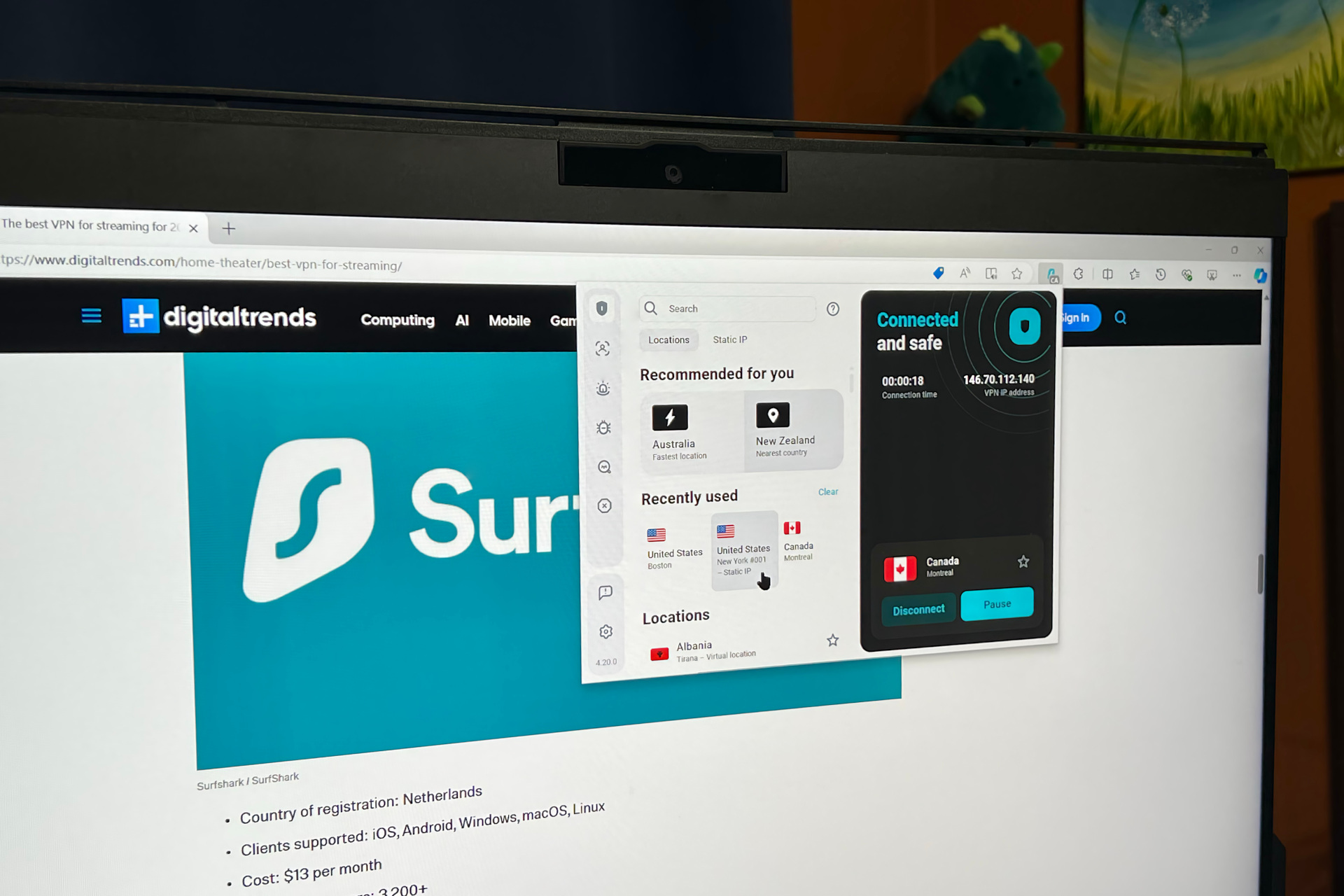Screen dimensions: 1344x896
Task: Click the location search icon
Action: coord(651,308)
